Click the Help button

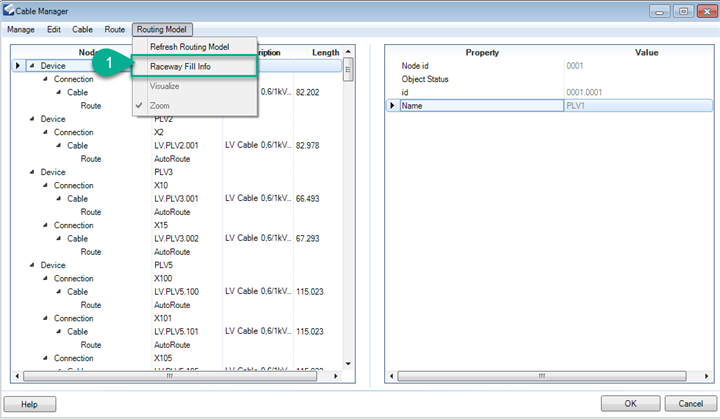tap(29, 404)
